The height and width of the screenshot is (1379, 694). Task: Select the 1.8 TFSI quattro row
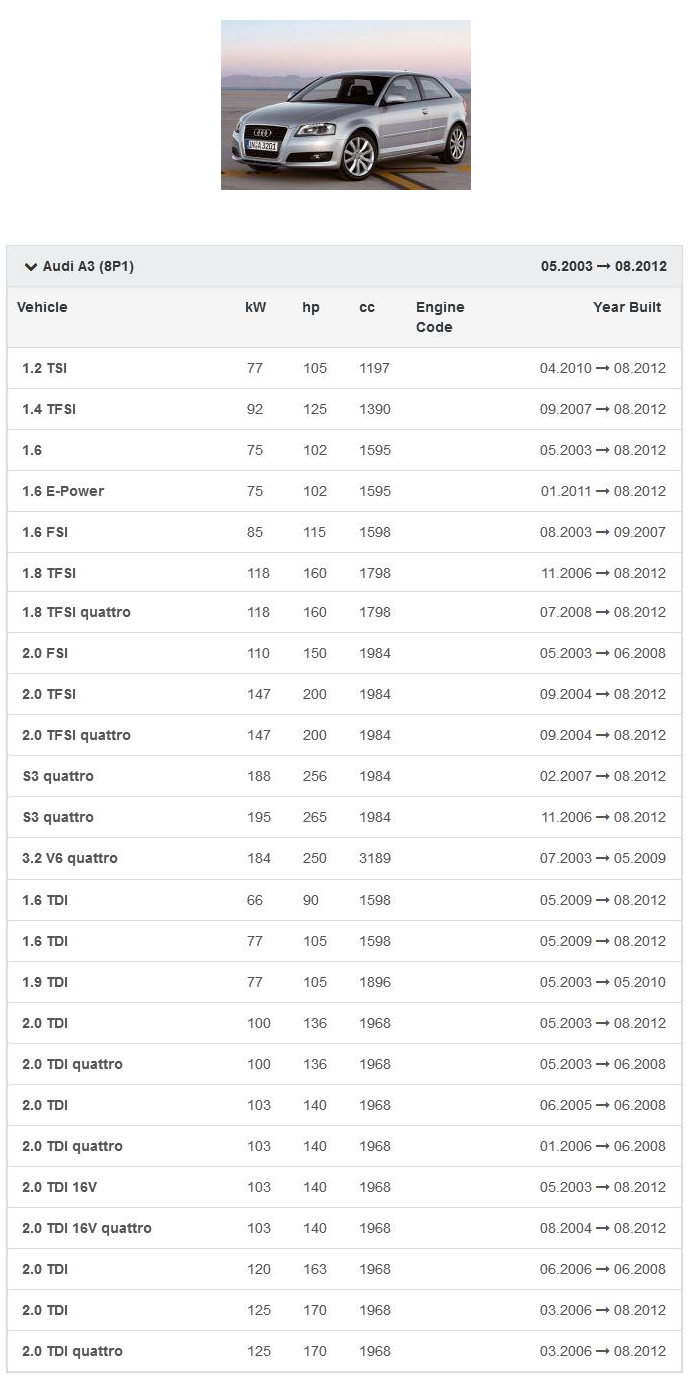[x=76, y=612]
